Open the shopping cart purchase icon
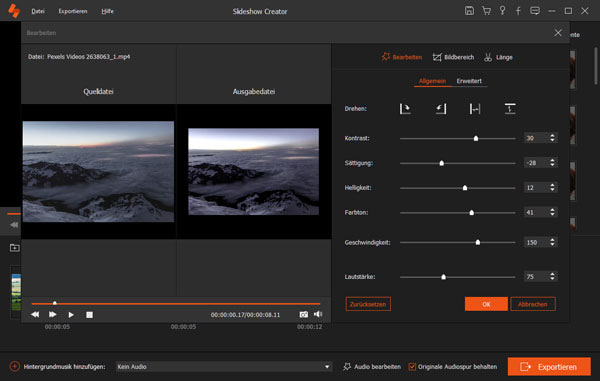The image size is (600, 381). [x=486, y=11]
